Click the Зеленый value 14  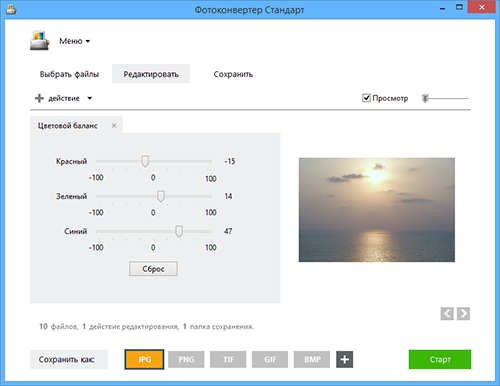point(228,196)
